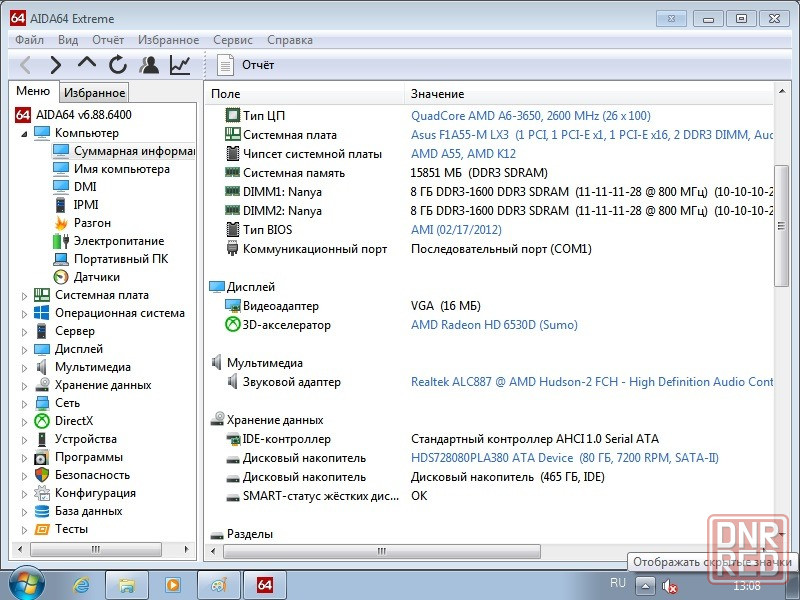Image resolution: width=800 pixels, height=600 pixels.
Task: Click the Безопасность shield icon
Action: (42, 475)
